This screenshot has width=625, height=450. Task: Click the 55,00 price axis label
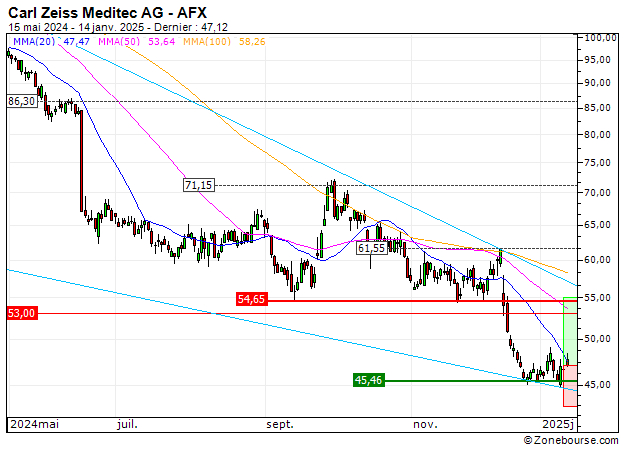point(598,298)
